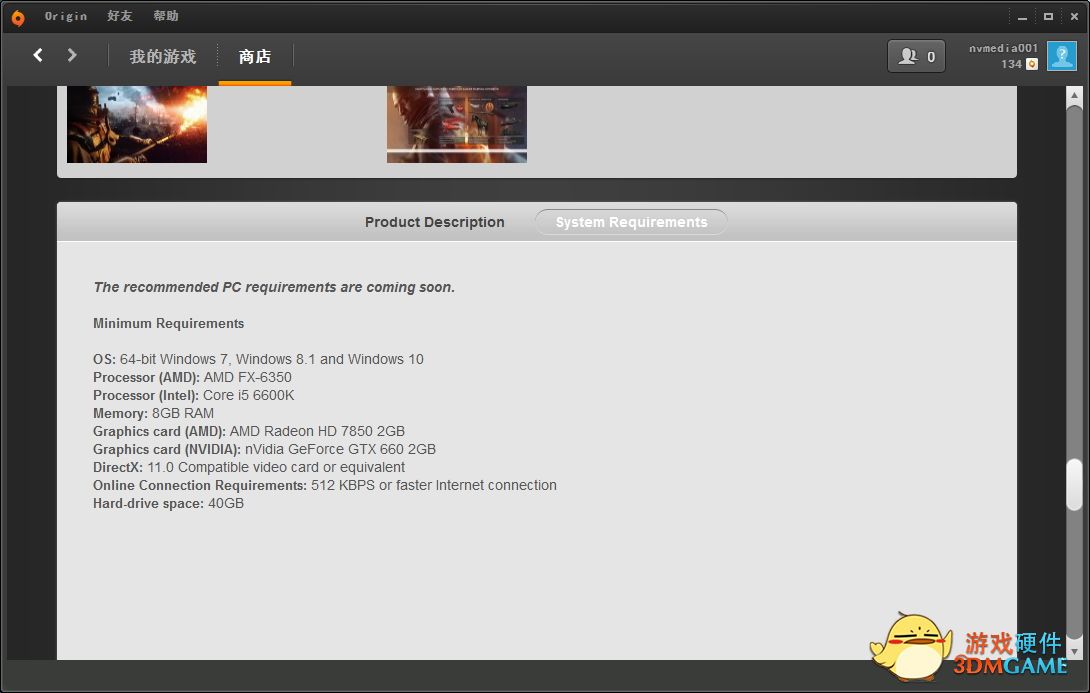Click the scrollbar up arrow
The height and width of the screenshot is (693, 1090).
[1074, 96]
